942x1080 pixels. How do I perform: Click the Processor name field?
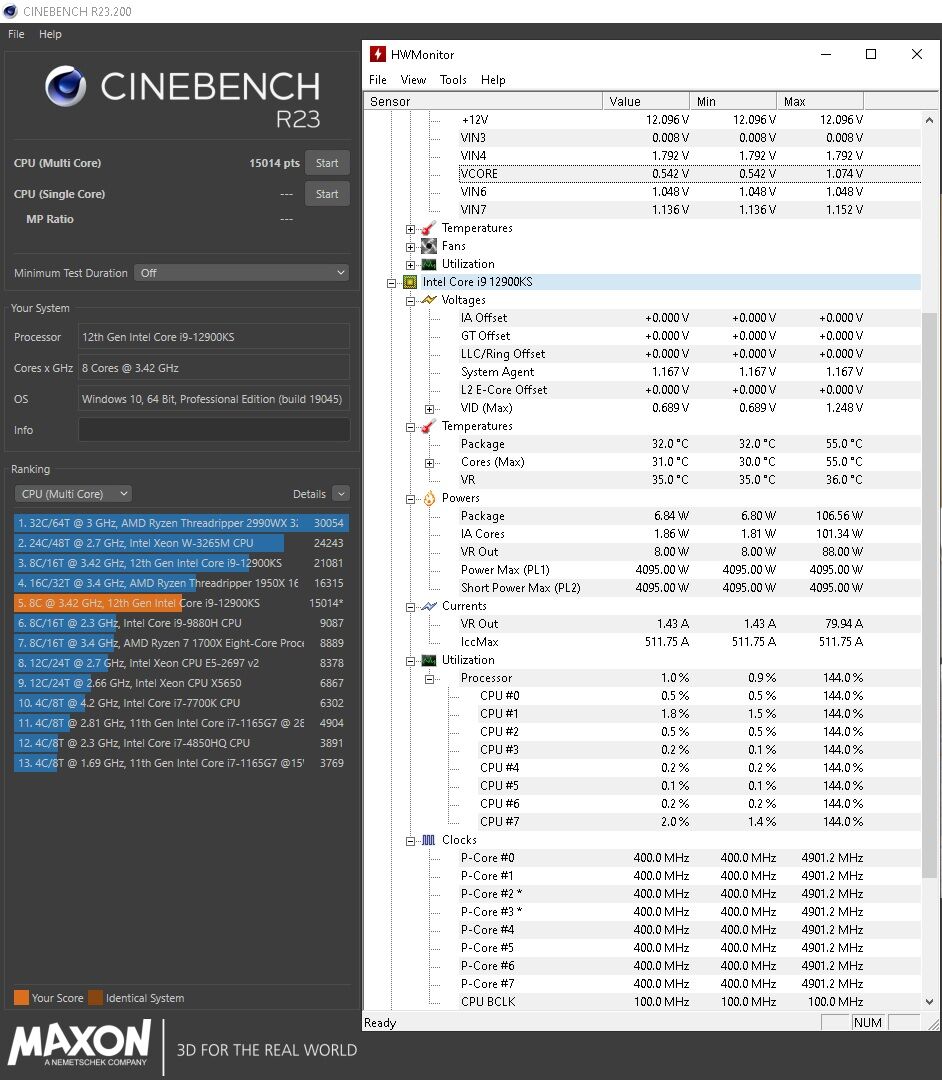[214, 337]
